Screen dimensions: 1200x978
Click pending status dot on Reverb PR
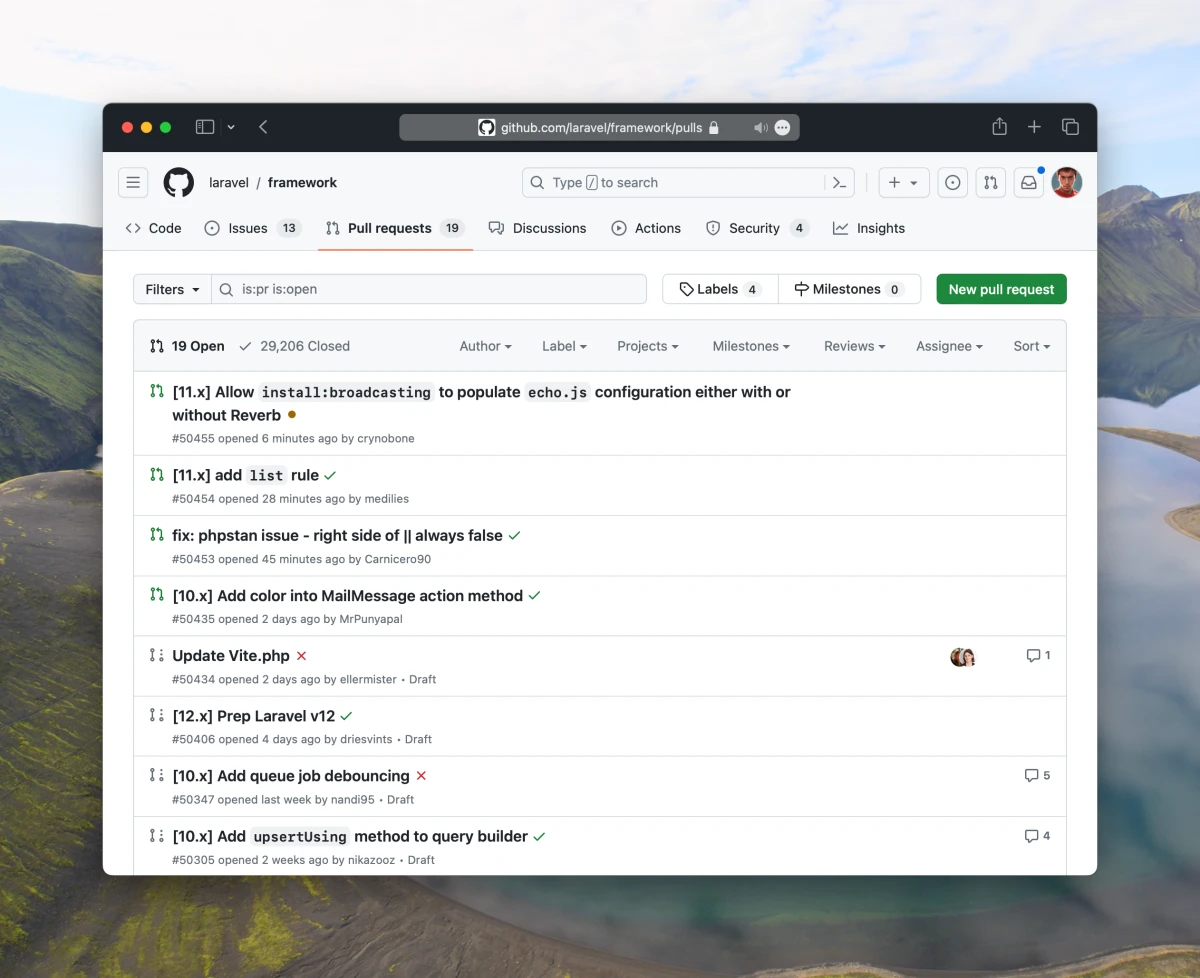tap(292, 414)
